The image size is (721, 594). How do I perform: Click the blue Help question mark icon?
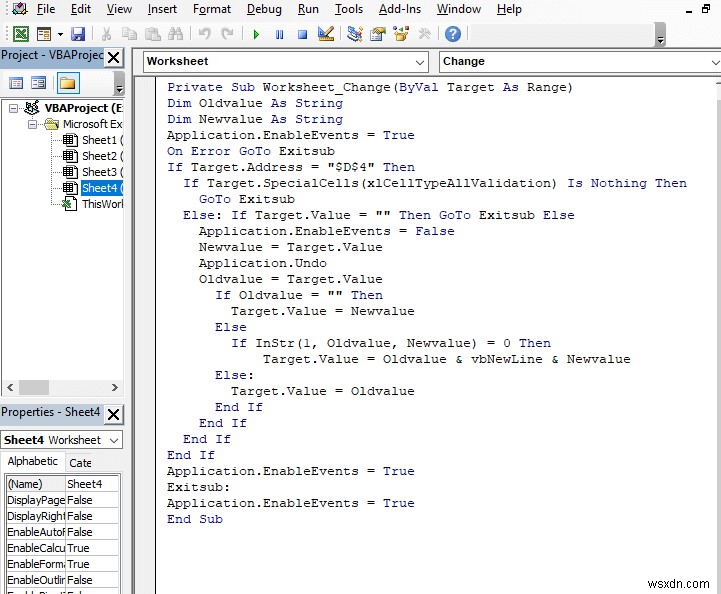(x=453, y=34)
